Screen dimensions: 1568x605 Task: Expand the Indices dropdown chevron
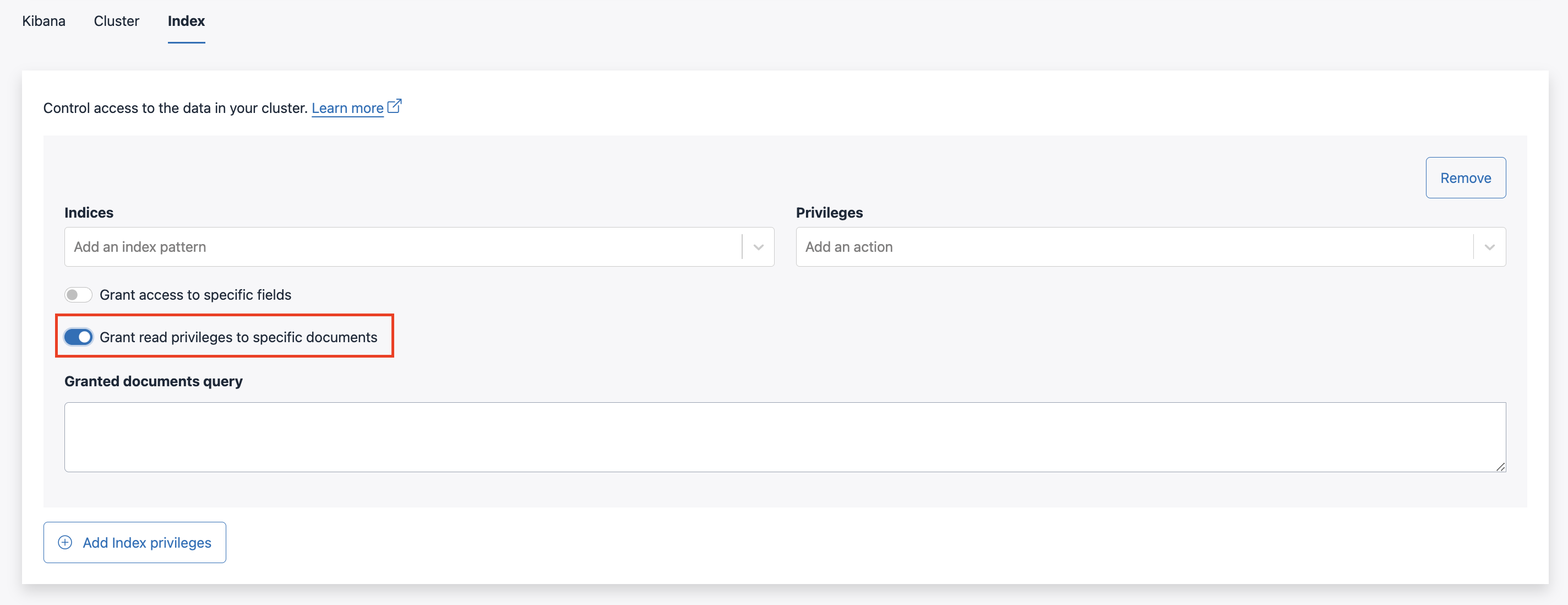click(x=758, y=247)
